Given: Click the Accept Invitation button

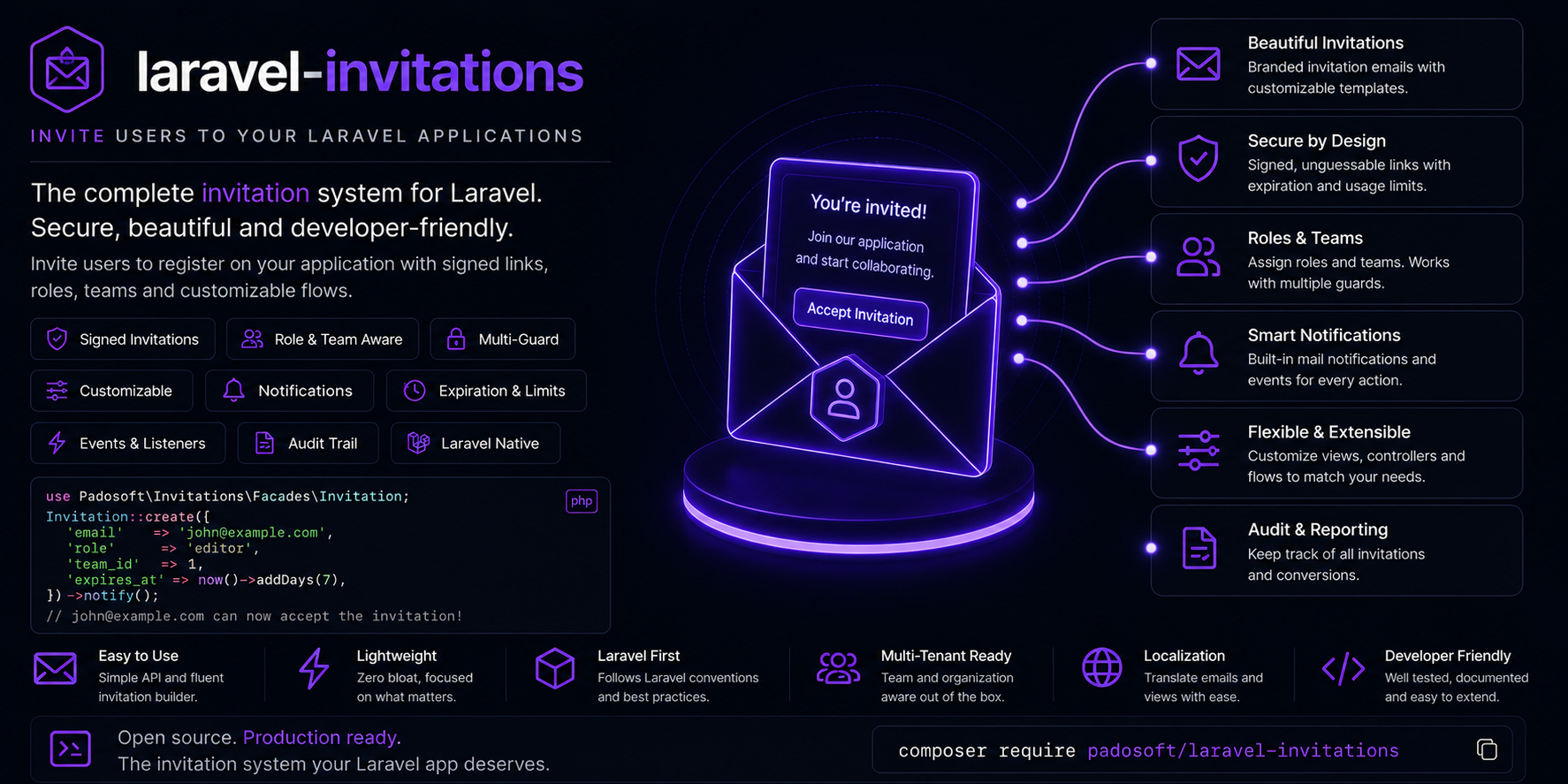Looking at the screenshot, I should click(x=860, y=314).
